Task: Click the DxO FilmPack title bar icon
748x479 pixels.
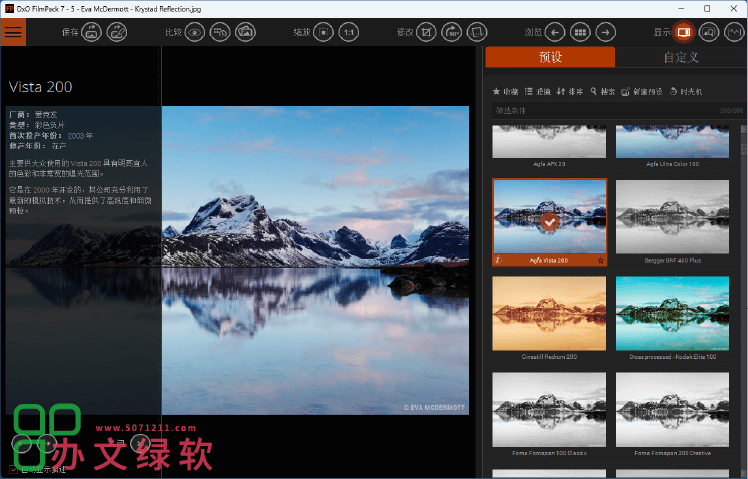Action: [x=9, y=9]
